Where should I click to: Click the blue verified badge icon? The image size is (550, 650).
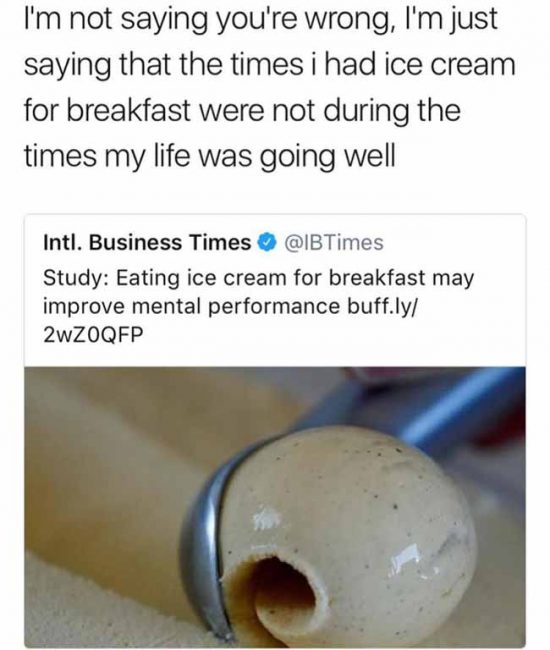pyautogui.click(x=267, y=243)
